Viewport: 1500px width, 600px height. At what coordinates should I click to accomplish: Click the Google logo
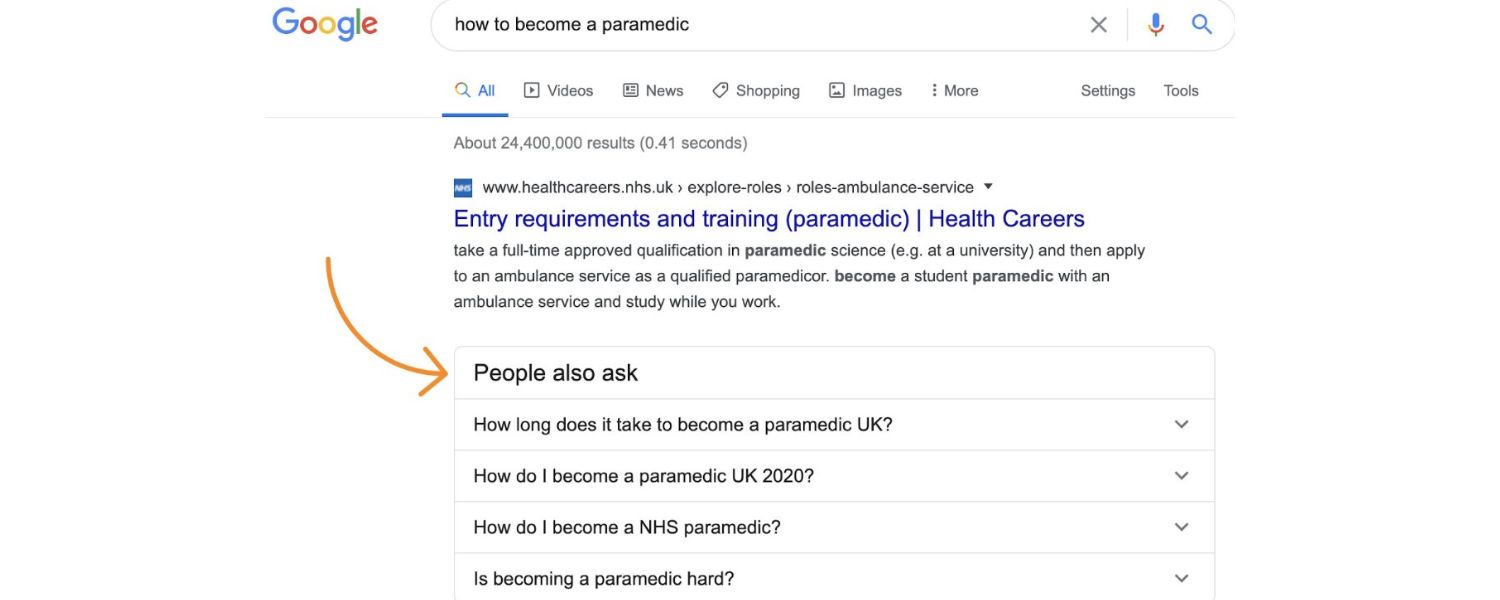324,24
